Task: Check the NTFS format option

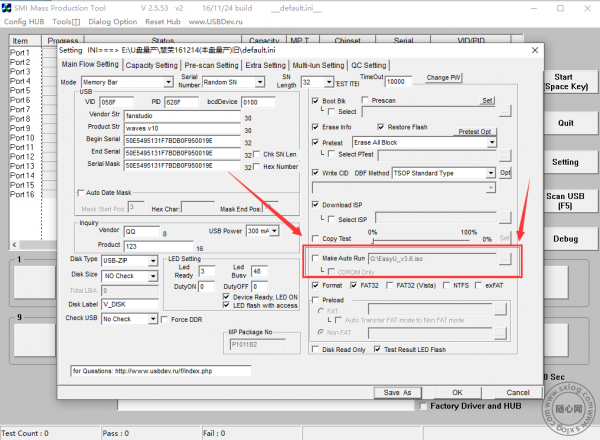Action: click(x=446, y=285)
